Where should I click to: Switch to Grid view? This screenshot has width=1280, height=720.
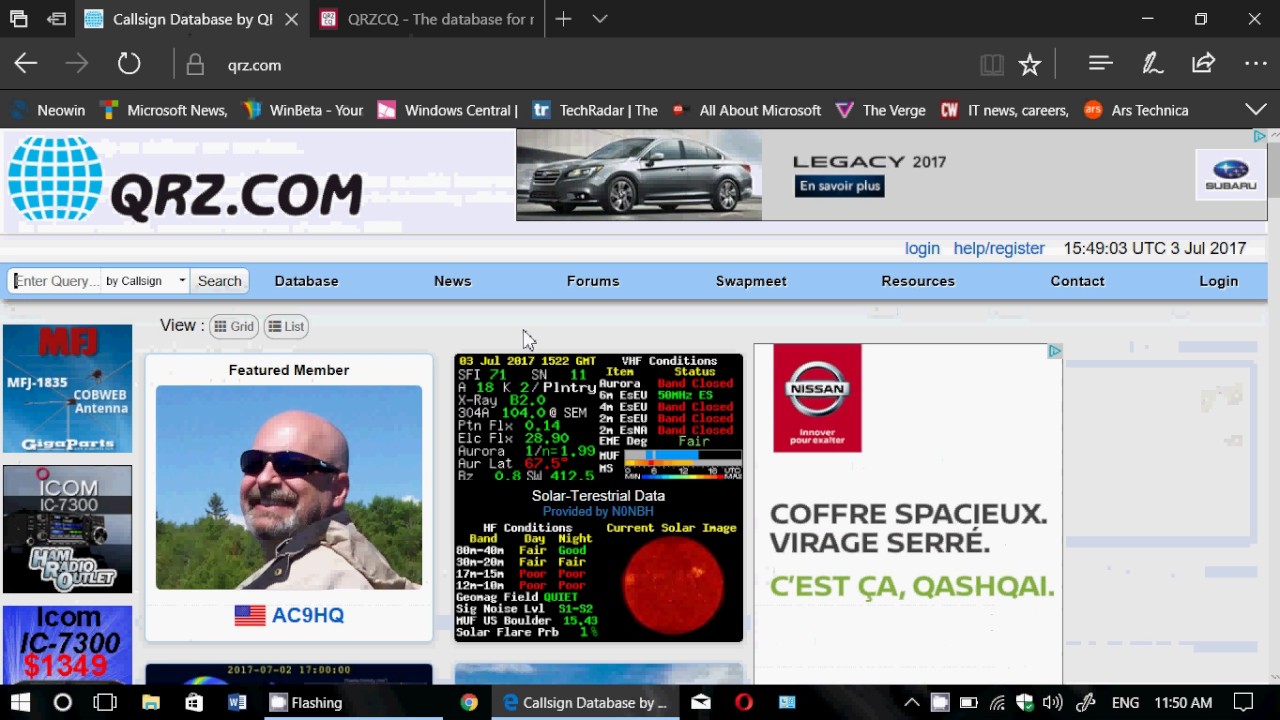(x=234, y=326)
